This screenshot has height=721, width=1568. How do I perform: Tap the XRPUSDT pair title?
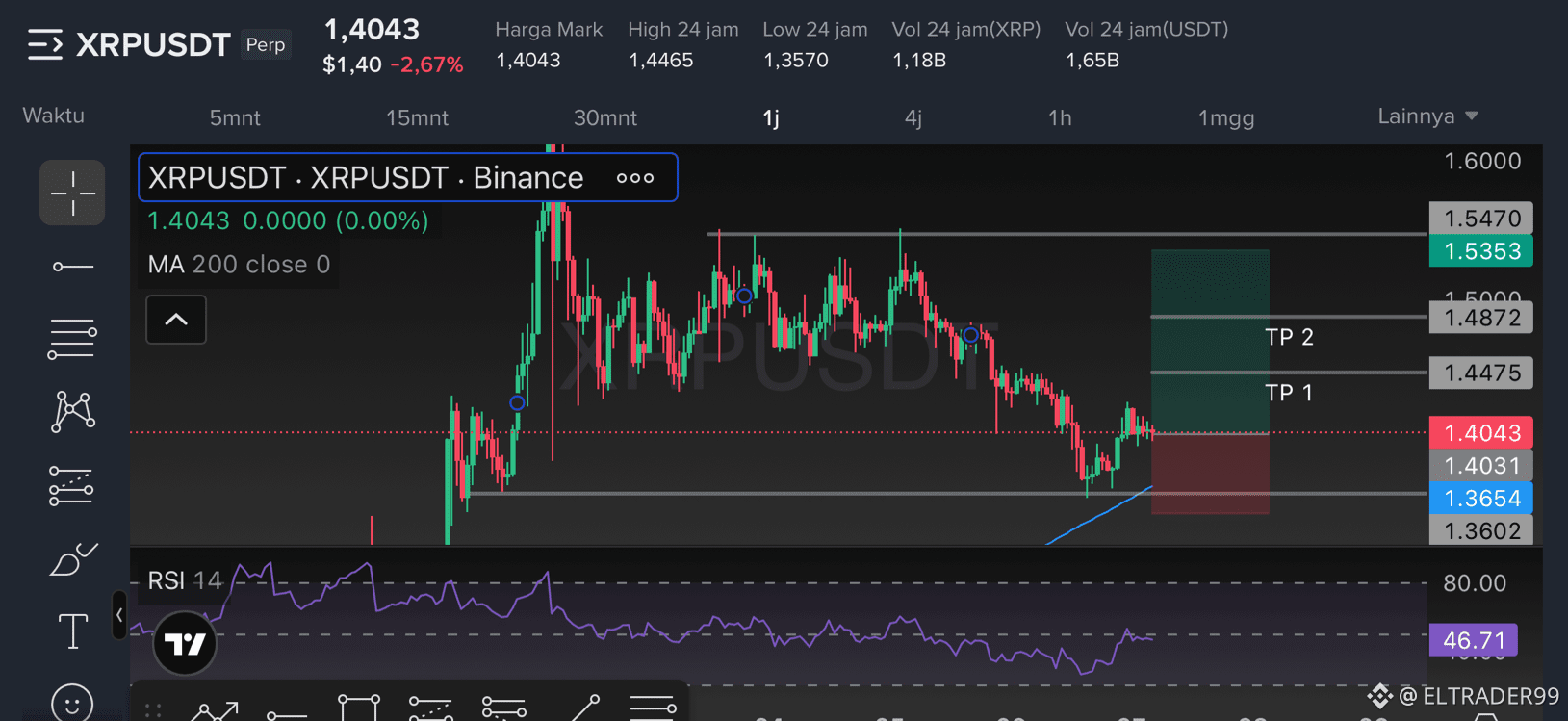click(x=153, y=44)
